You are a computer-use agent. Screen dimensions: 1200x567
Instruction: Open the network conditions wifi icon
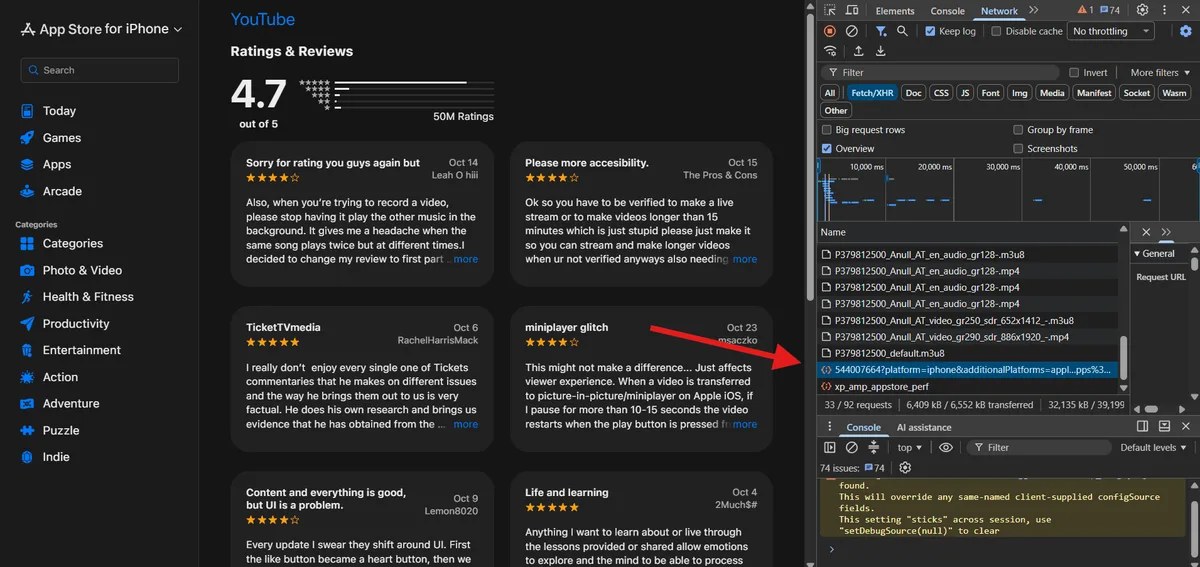[830, 51]
